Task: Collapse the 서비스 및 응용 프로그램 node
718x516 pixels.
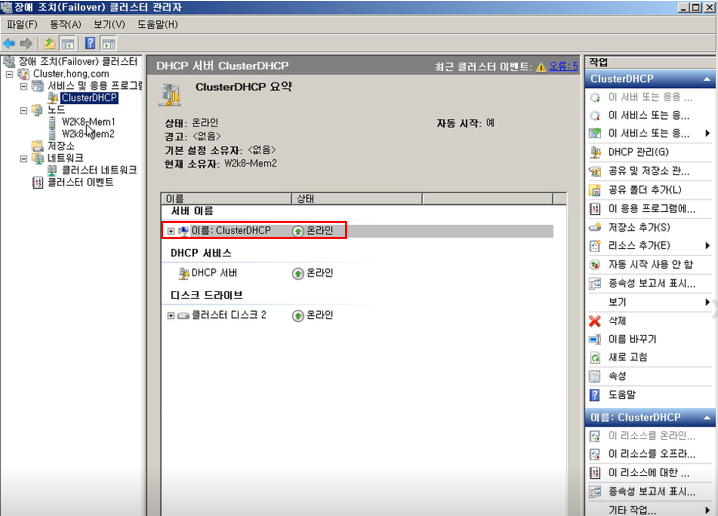Action: click(x=23, y=86)
